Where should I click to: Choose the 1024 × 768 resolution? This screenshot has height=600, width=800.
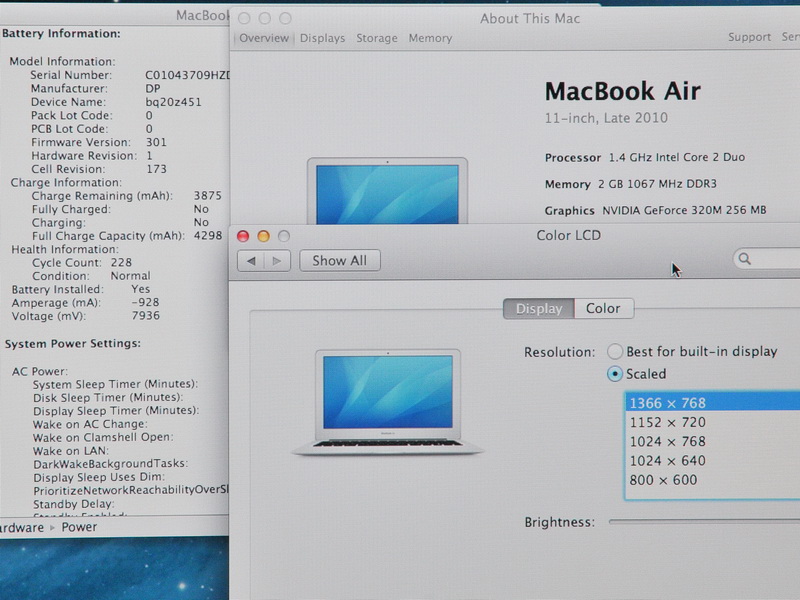pos(713,441)
